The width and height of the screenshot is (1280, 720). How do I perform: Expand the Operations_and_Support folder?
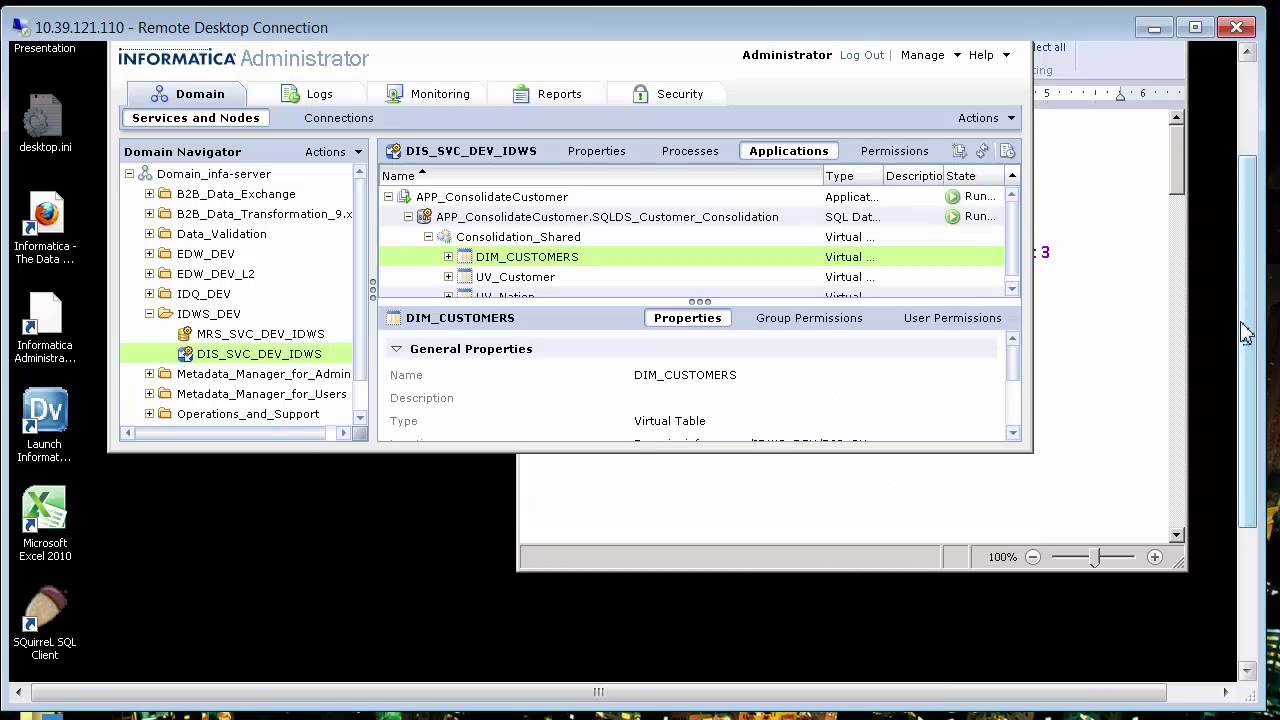click(x=149, y=414)
